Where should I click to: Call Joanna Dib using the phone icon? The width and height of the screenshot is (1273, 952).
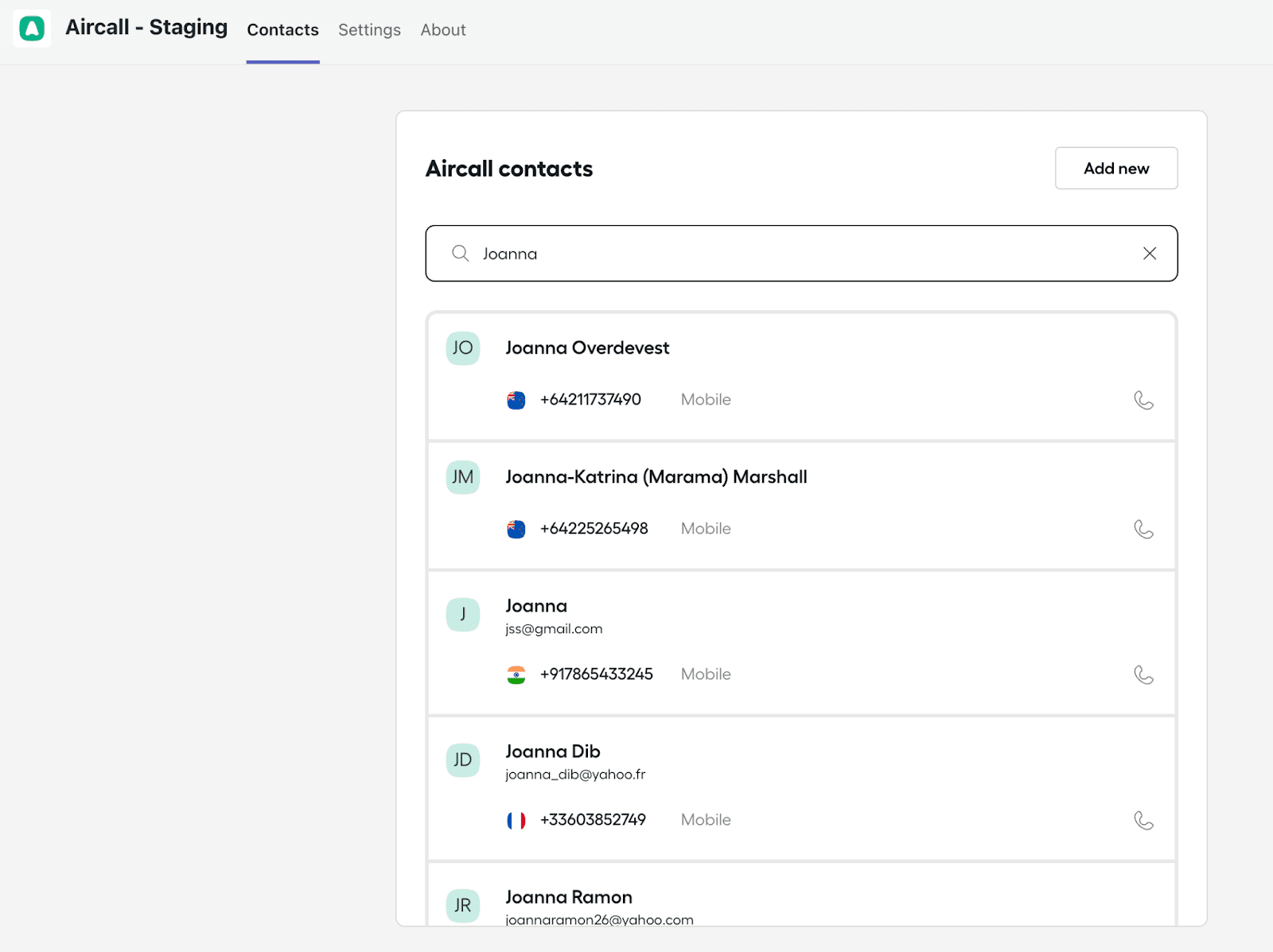(1145, 820)
